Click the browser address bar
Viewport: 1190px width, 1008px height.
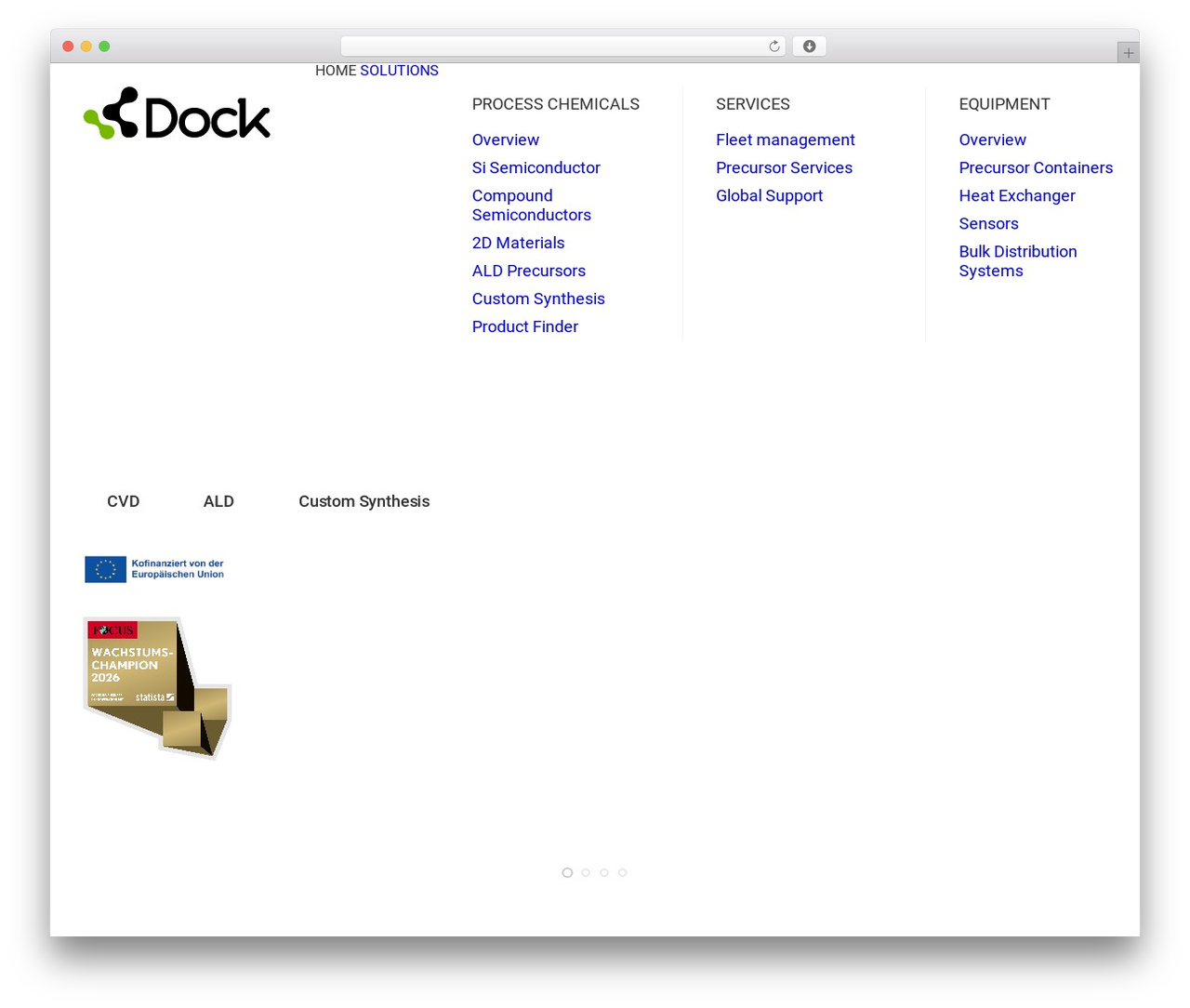pyautogui.click(x=562, y=46)
